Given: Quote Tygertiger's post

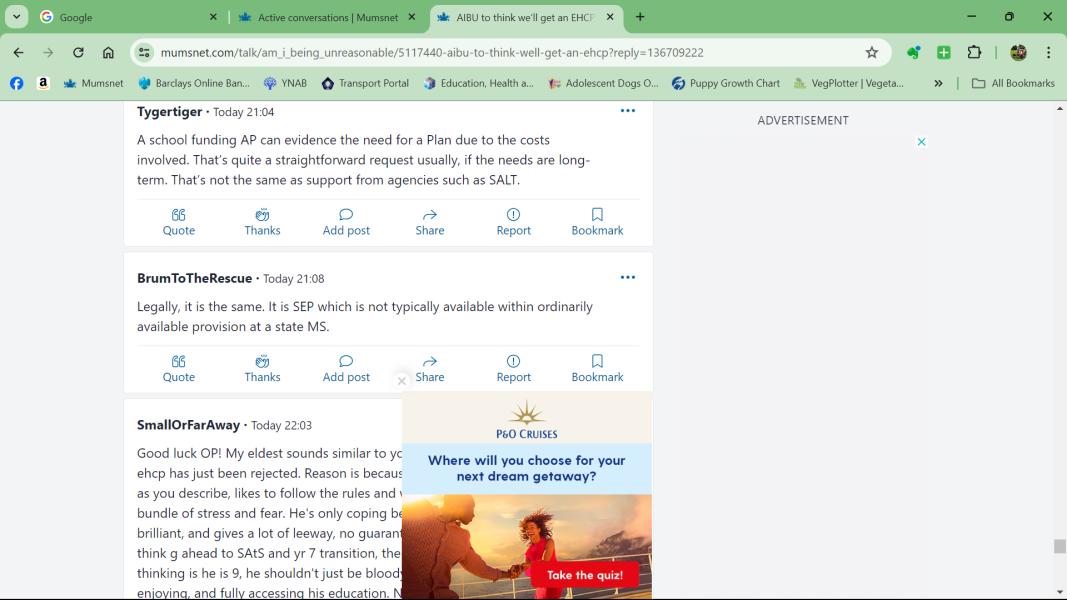Looking at the screenshot, I should [x=179, y=221].
